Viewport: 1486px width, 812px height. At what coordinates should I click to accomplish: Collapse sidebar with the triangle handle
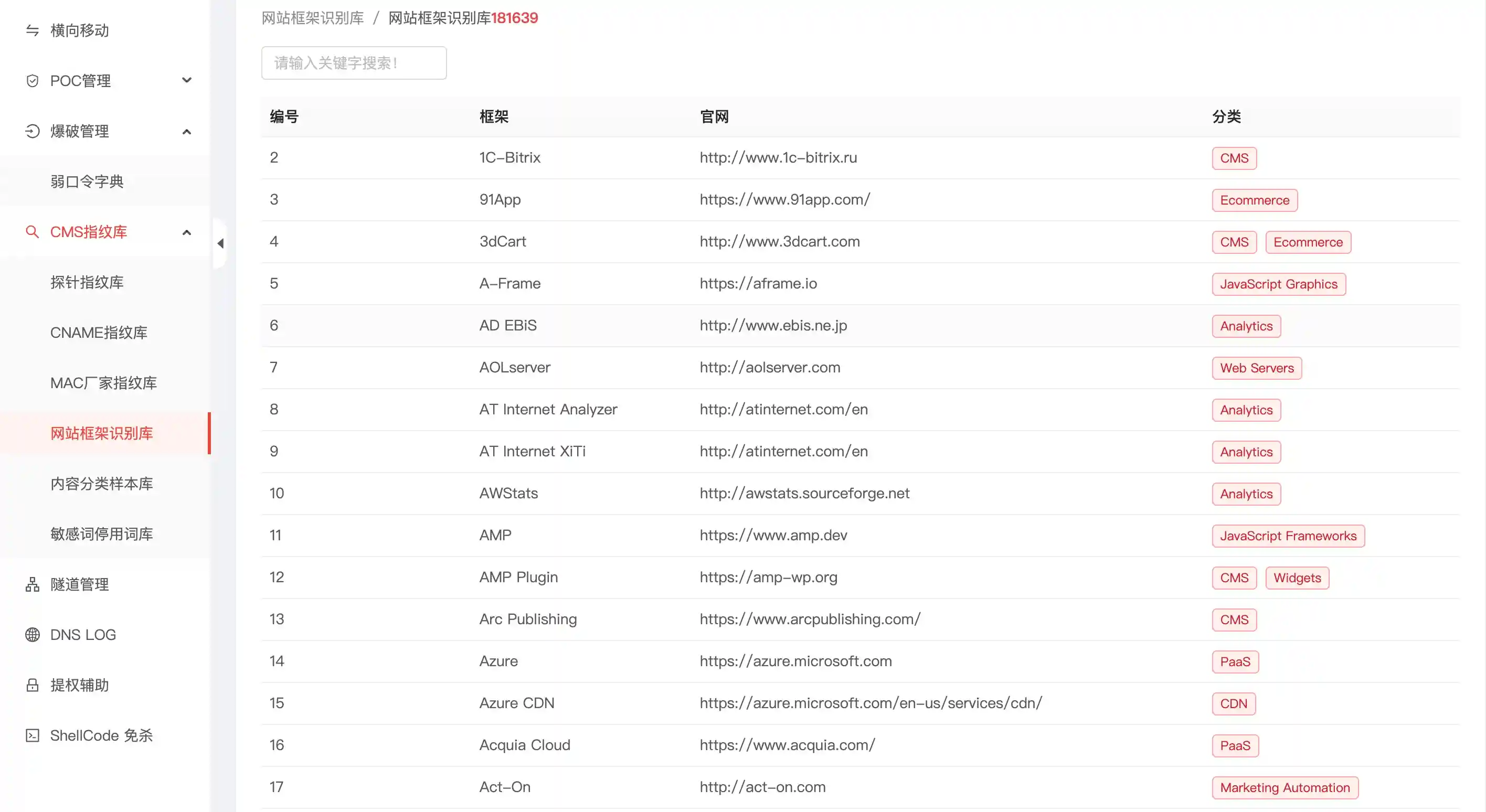tap(220, 243)
